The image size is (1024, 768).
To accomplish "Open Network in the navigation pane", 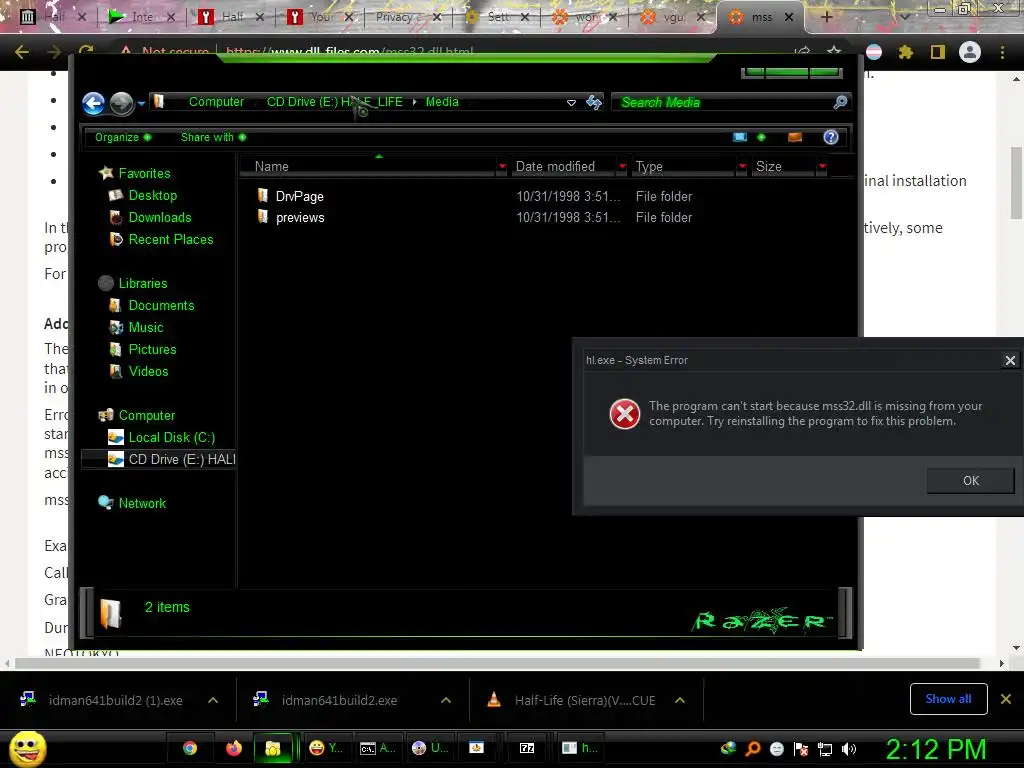I will point(142,504).
